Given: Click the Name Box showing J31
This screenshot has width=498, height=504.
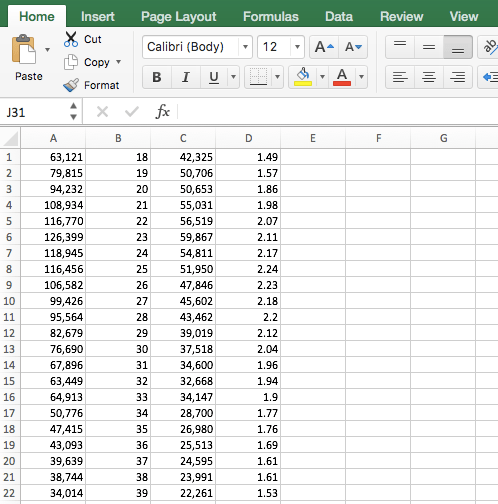Looking at the screenshot, I should point(35,112).
